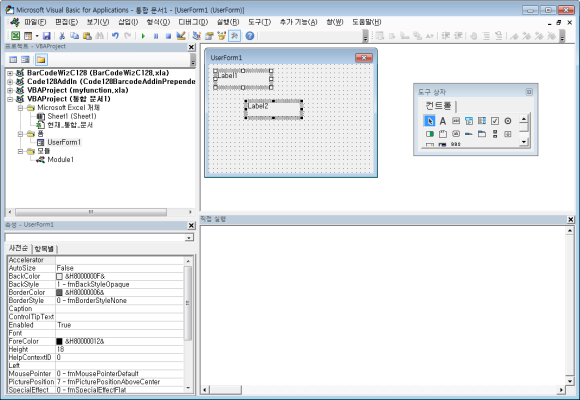This screenshot has width=580, height=400.
Task: Collapse the 폼 folder node
Action: (x=21, y=134)
